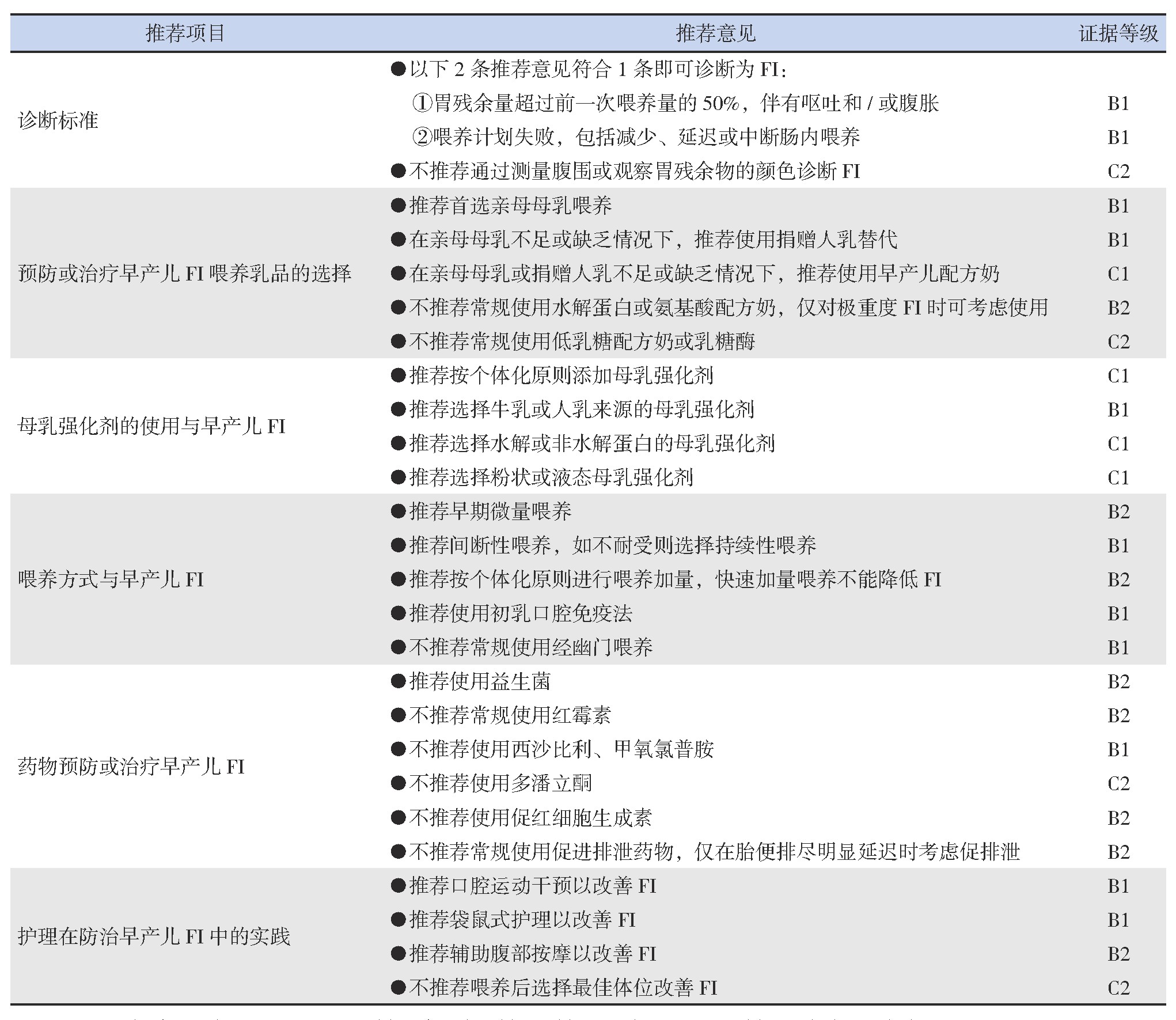
Task: Click the B2 grade for 推荐使用益生菌
Action: coord(1118,682)
